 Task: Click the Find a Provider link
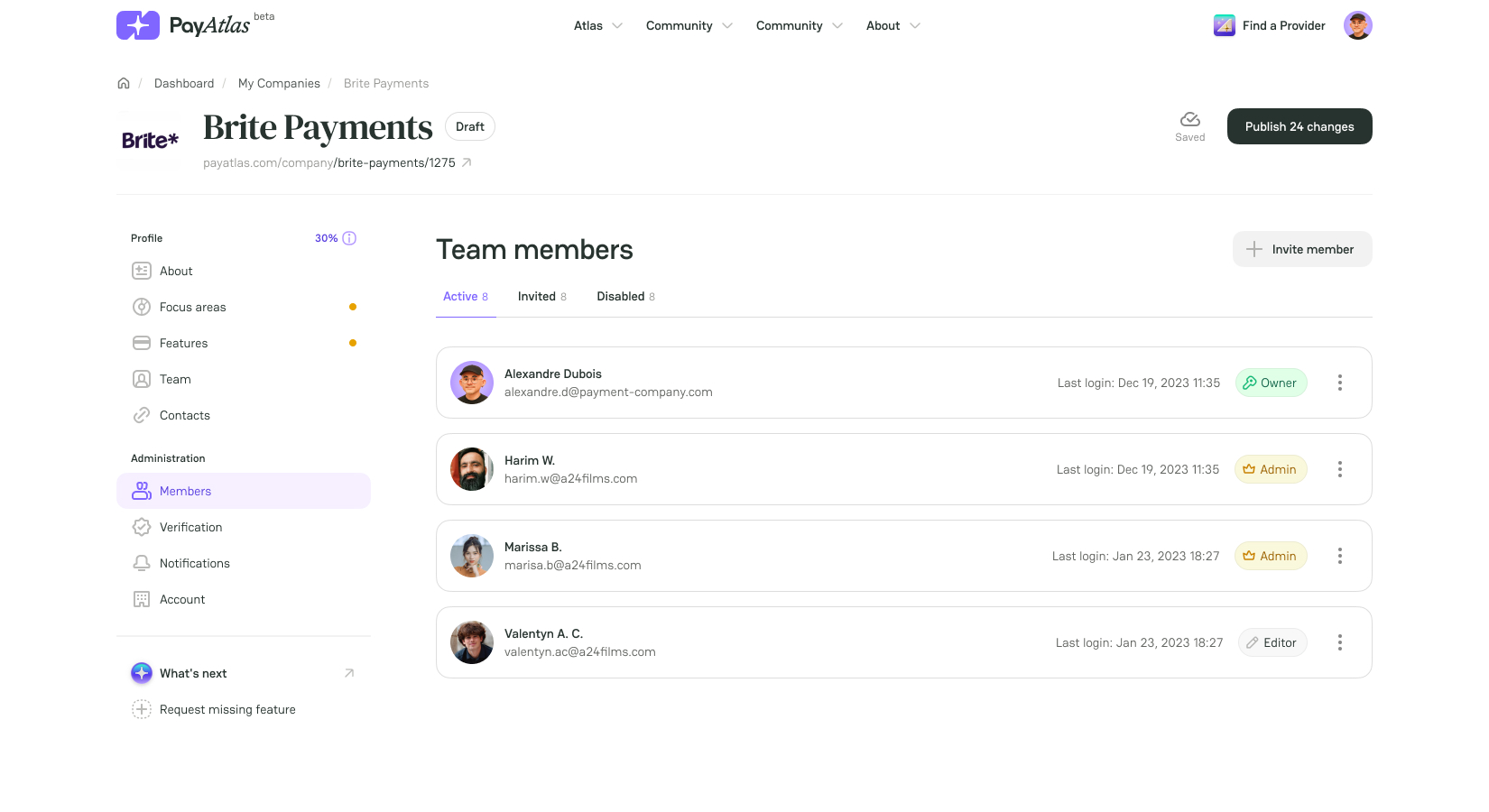pyautogui.click(x=1283, y=25)
